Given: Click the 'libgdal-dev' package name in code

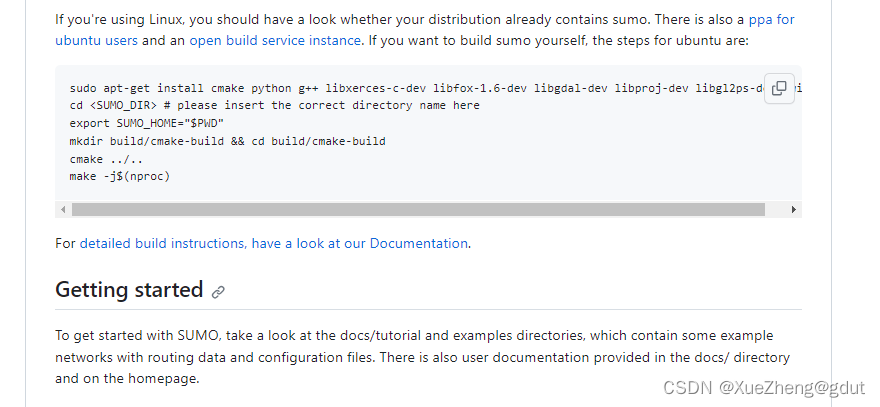Looking at the screenshot, I should [571, 88].
